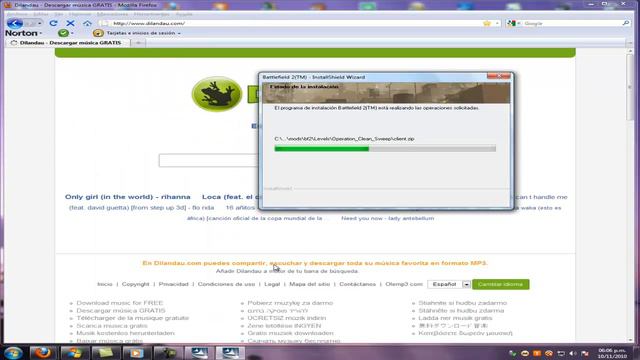Click the volume speaker icon in system tray
Viewport: 640px width, 360px height.
pyautogui.click(x=573, y=353)
